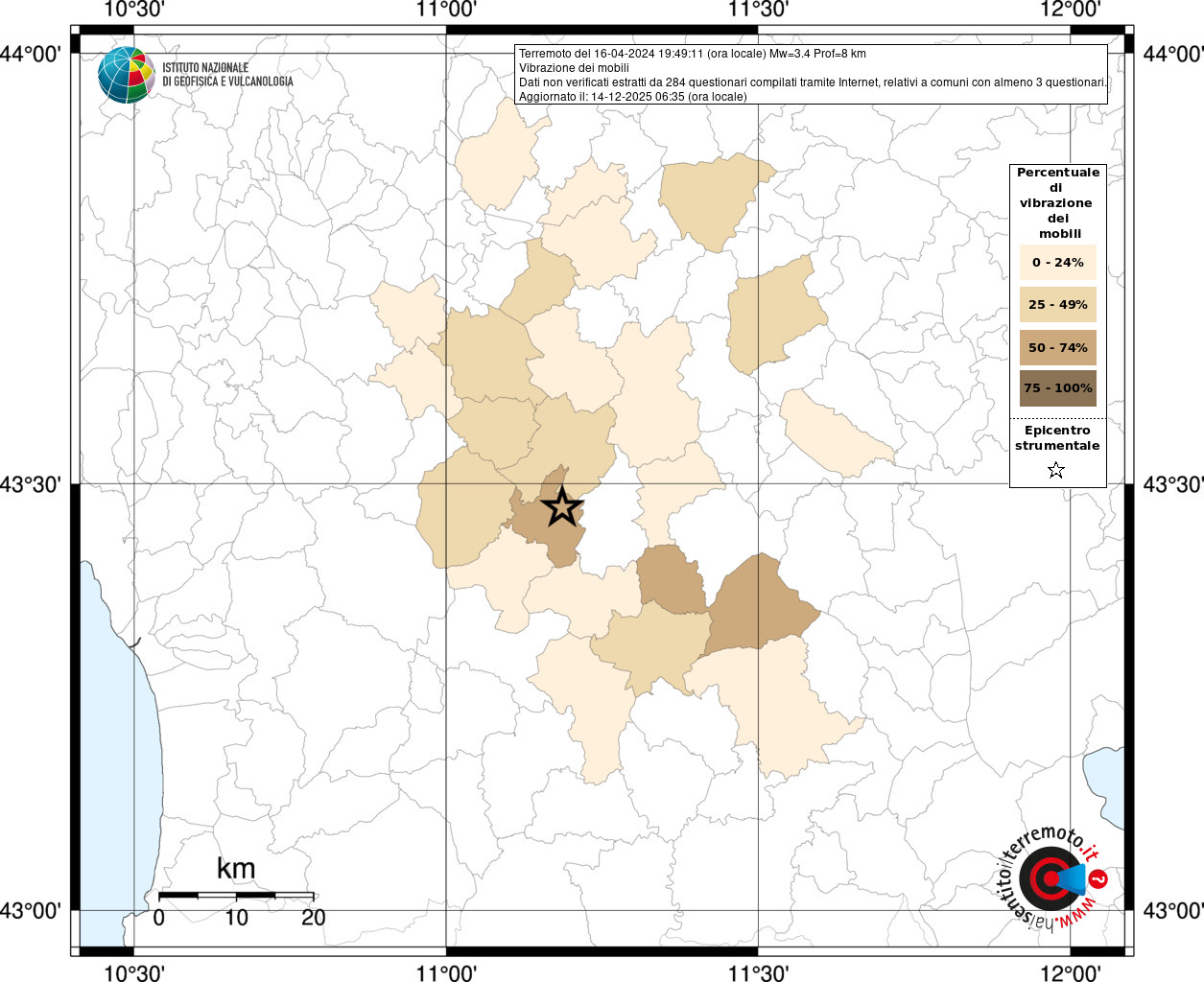Image resolution: width=1204 pixels, height=982 pixels.
Task: Select the 25 - 49% legend swatch
Action: (x=1057, y=304)
